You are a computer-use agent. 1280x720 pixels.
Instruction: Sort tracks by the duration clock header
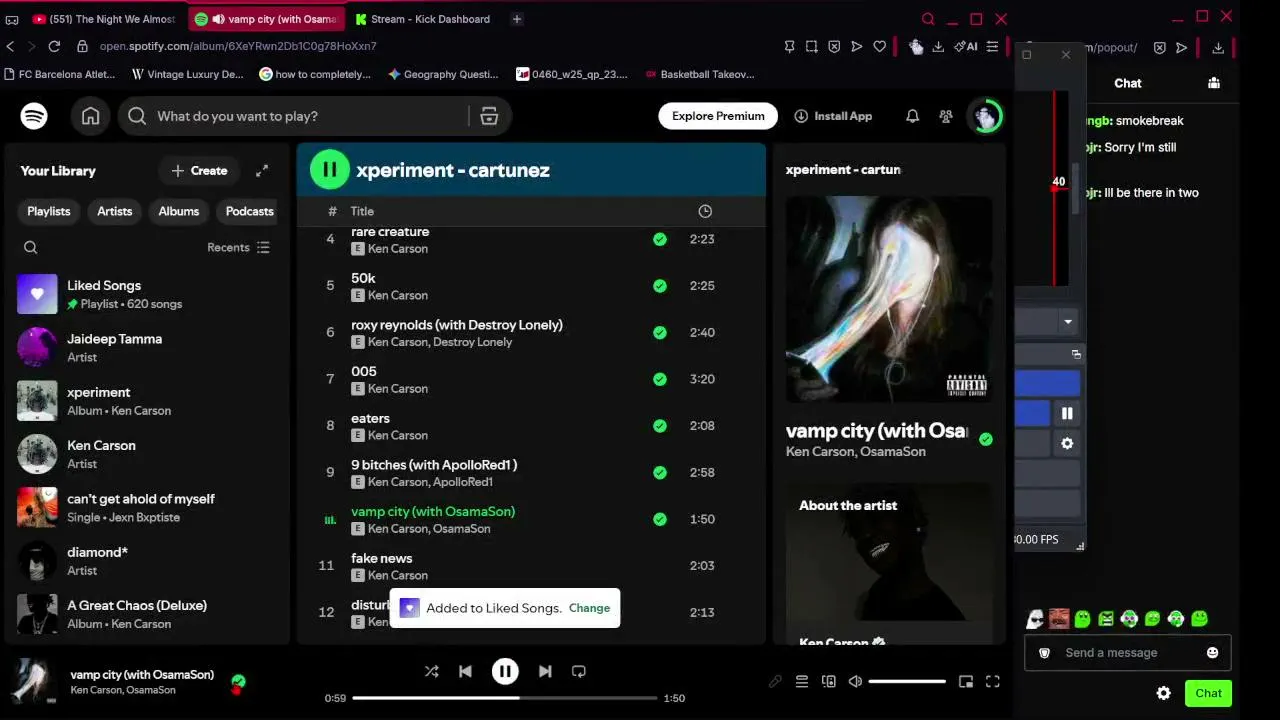[705, 211]
